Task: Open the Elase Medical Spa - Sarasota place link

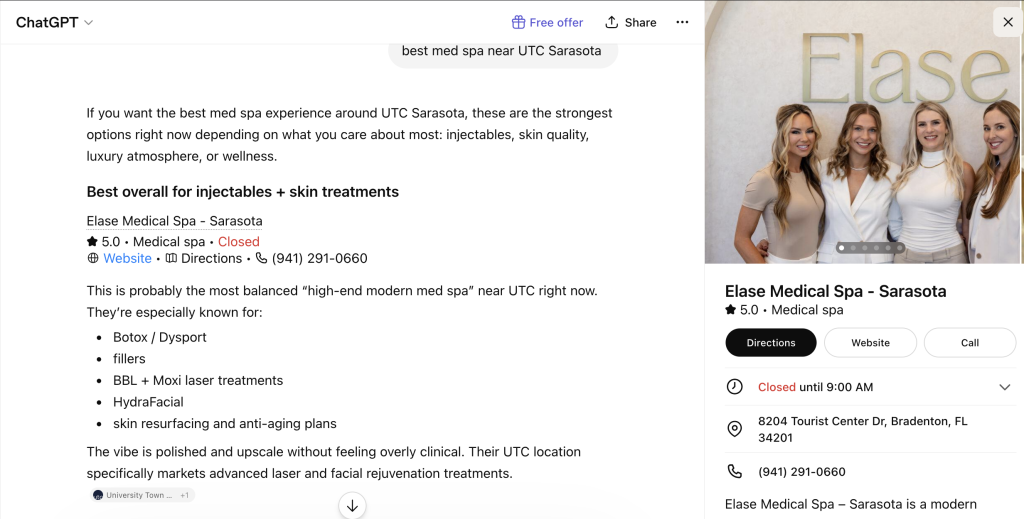Action: [174, 221]
